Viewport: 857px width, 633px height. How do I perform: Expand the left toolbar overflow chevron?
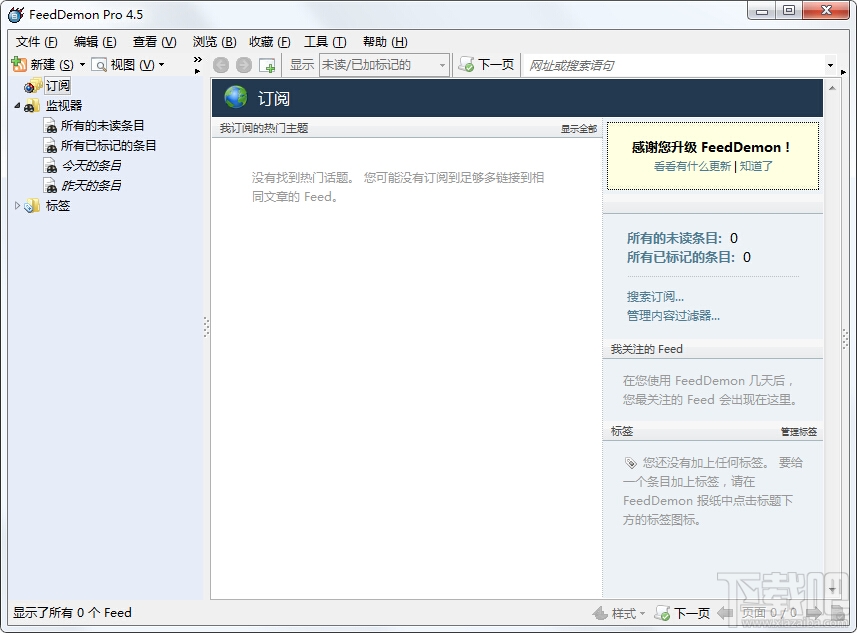[198, 60]
